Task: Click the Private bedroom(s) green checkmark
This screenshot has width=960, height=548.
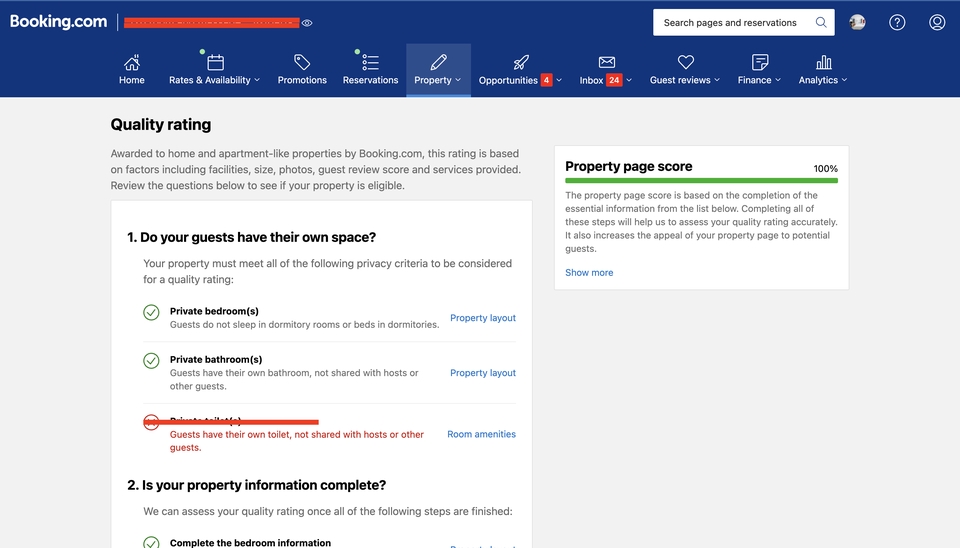Action: (x=151, y=312)
